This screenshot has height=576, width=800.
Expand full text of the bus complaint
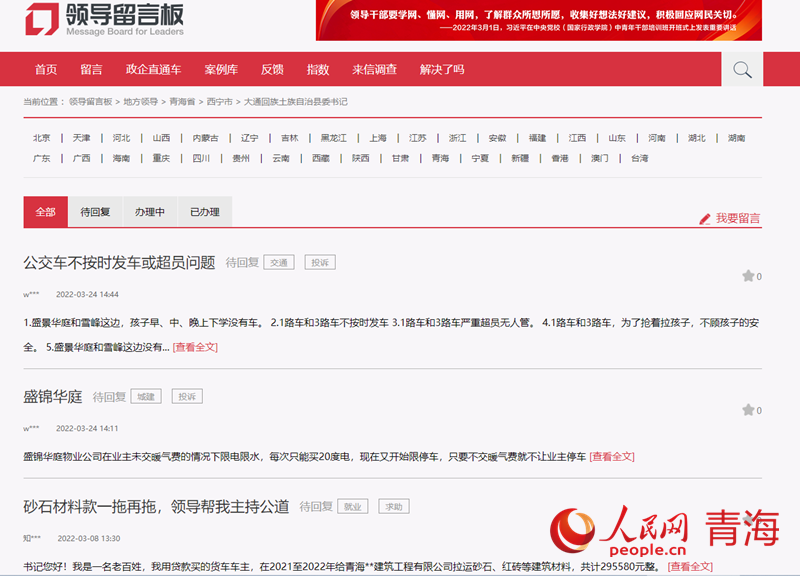(195, 347)
